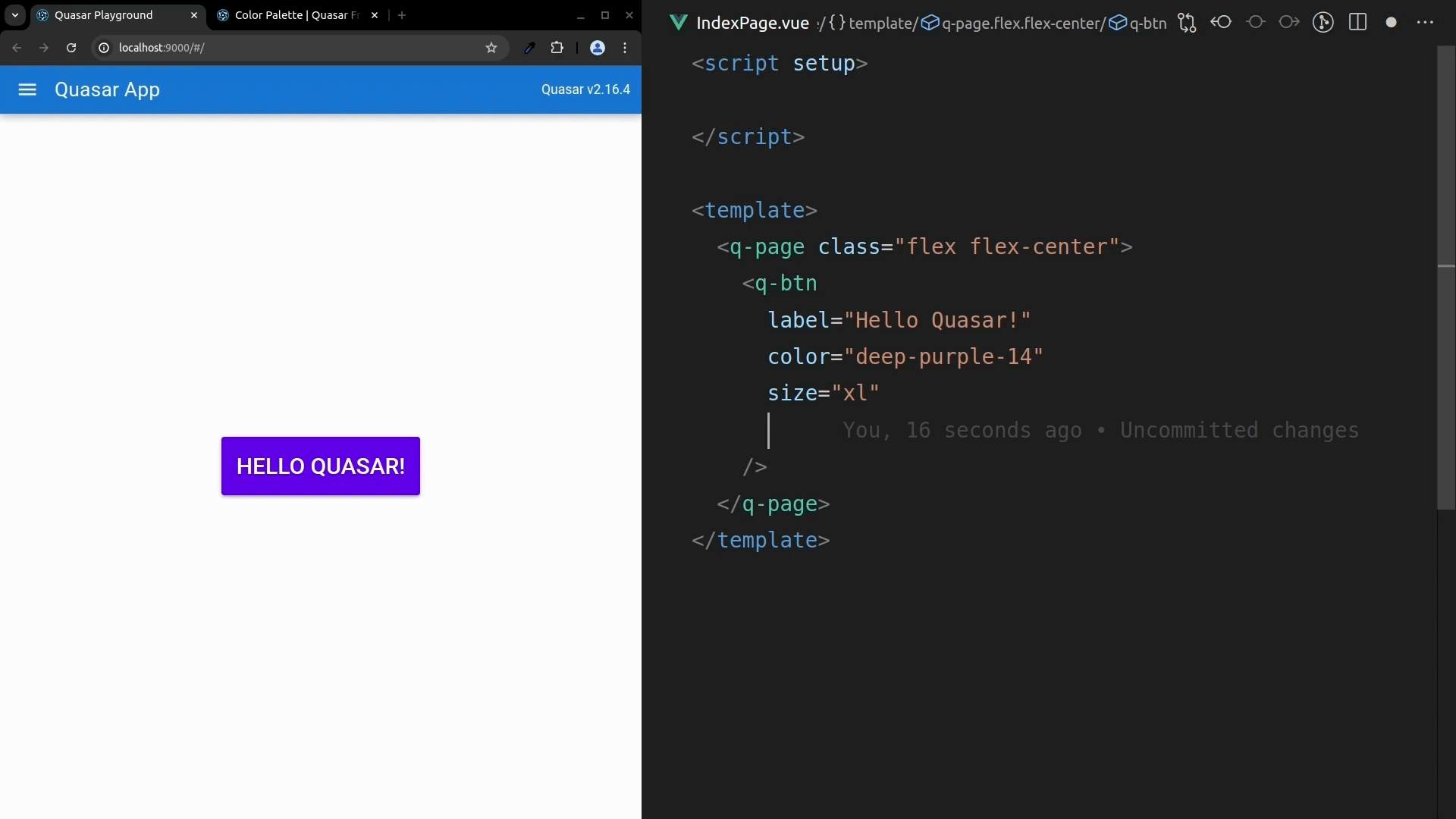Open Chrome's three-dot menu
The height and width of the screenshot is (819, 1456).
pos(625,48)
